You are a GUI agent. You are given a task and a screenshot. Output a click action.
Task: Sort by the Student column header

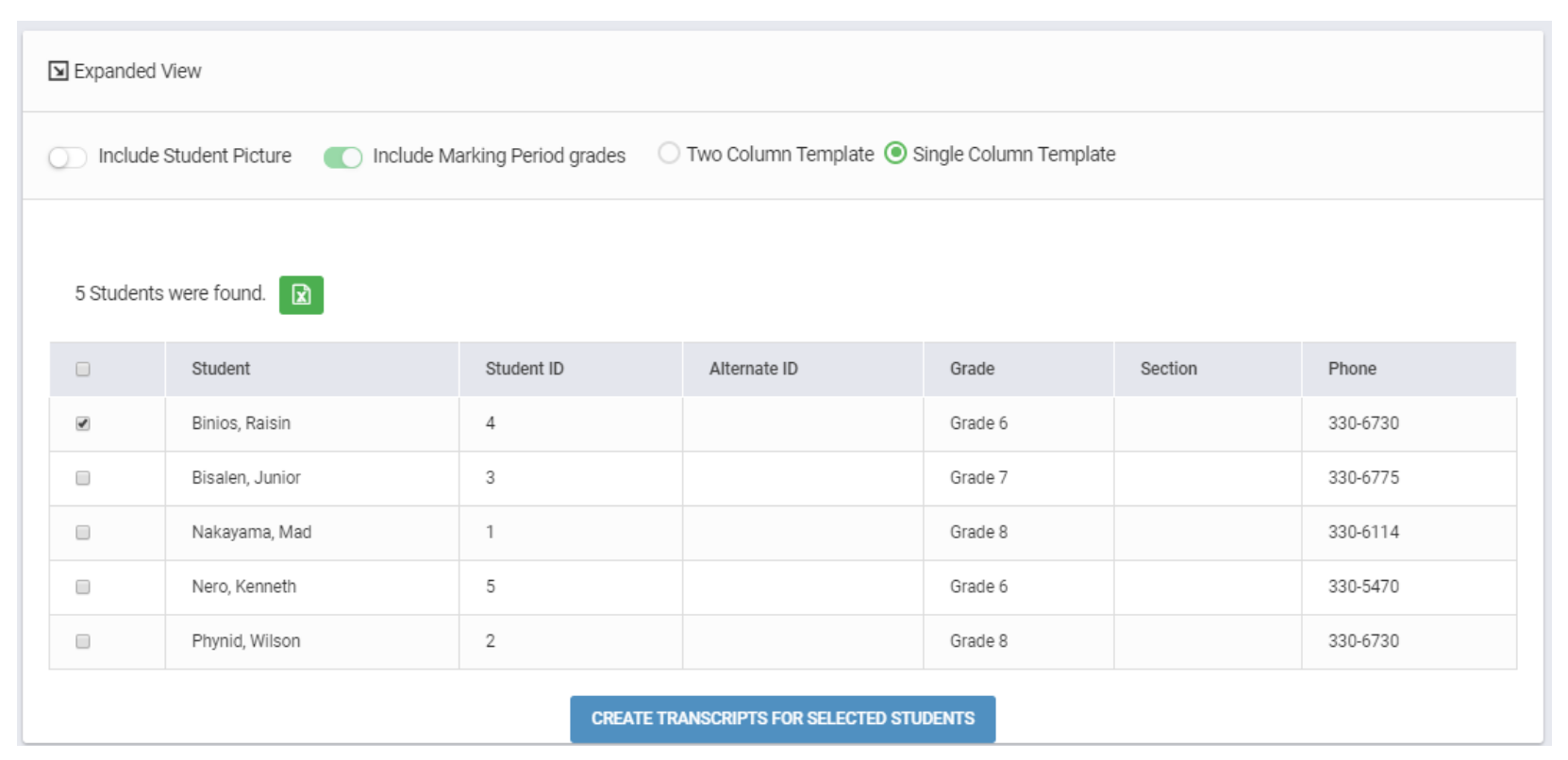pyautogui.click(x=221, y=369)
